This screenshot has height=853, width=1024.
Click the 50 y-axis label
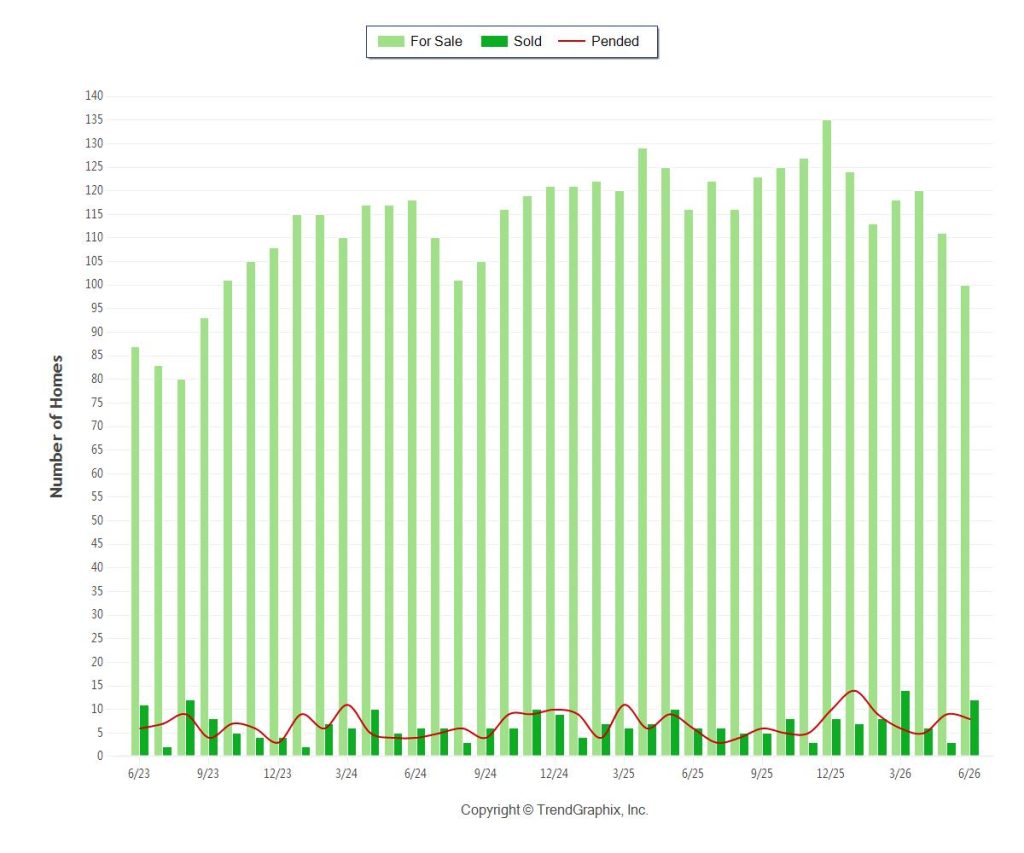(97, 521)
